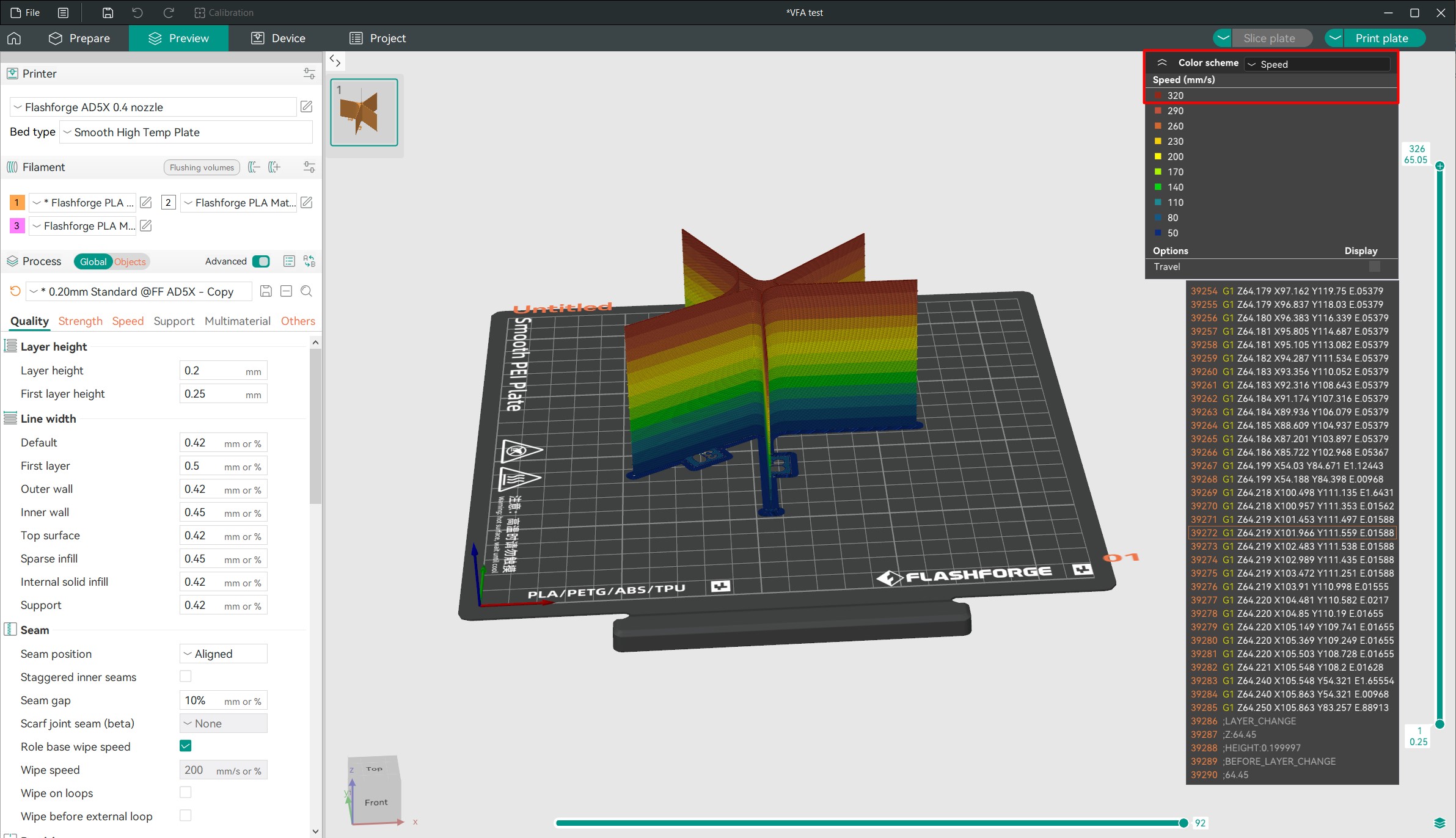Open printer preset edit icon
Viewport: 1456px width, 838px height.
pyautogui.click(x=307, y=107)
